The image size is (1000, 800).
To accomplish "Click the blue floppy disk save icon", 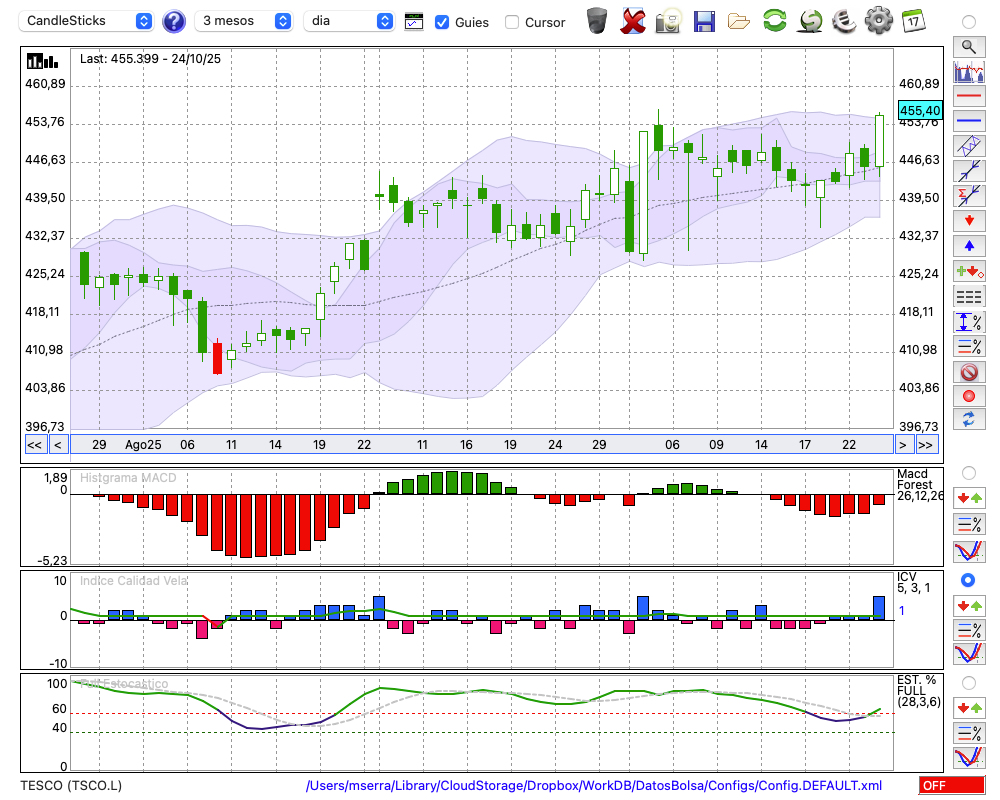I will pos(704,21).
